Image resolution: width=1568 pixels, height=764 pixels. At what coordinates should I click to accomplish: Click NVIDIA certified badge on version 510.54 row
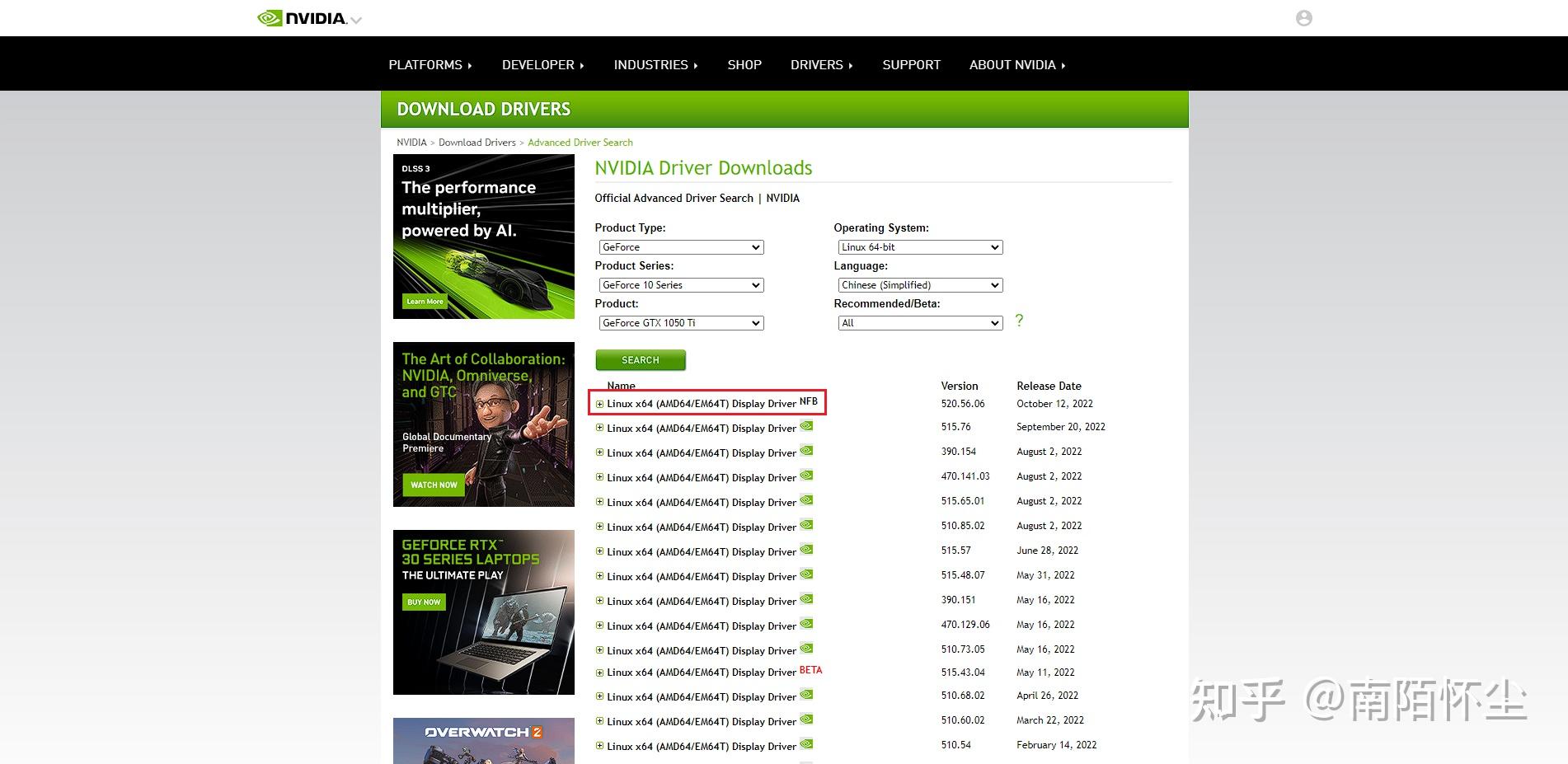coord(806,744)
